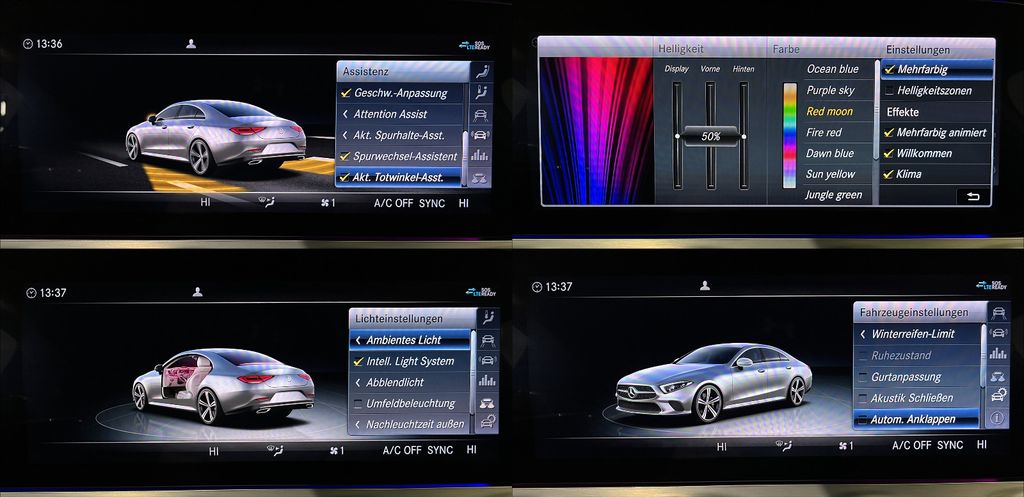Image resolution: width=1024 pixels, height=497 pixels.
Task: Open the seat settings icon beside Assistenz
Action: coord(484,71)
